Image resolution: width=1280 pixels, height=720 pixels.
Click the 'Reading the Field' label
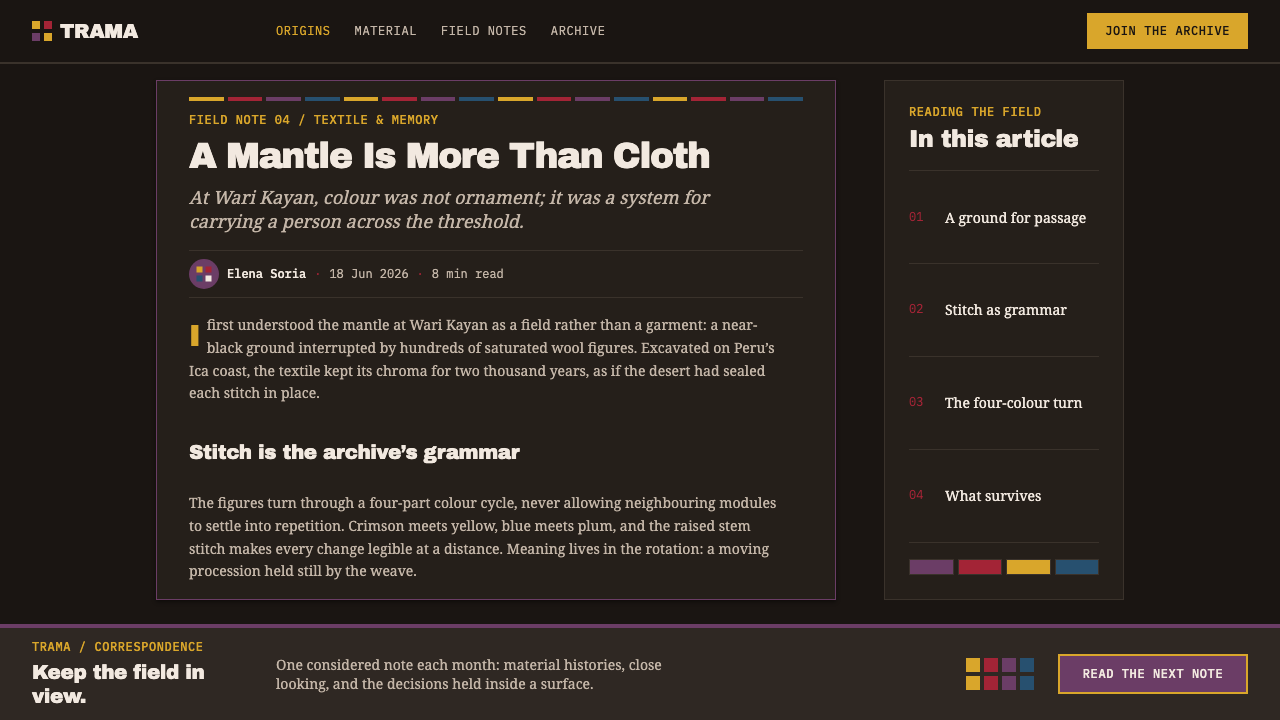pyautogui.click(x=975, y=112)
